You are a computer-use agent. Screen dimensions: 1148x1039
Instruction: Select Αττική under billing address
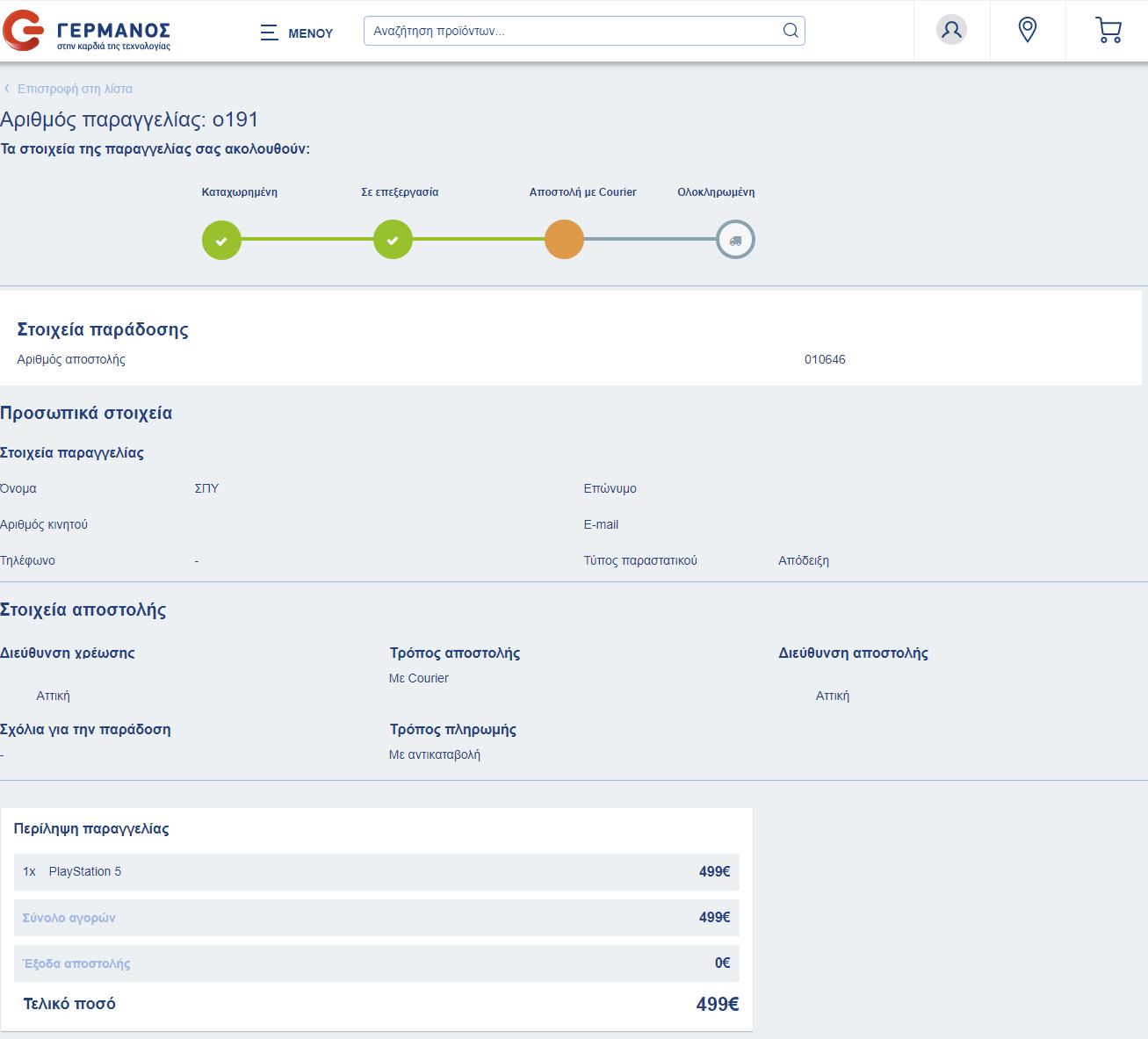click(x=53, y=696)
